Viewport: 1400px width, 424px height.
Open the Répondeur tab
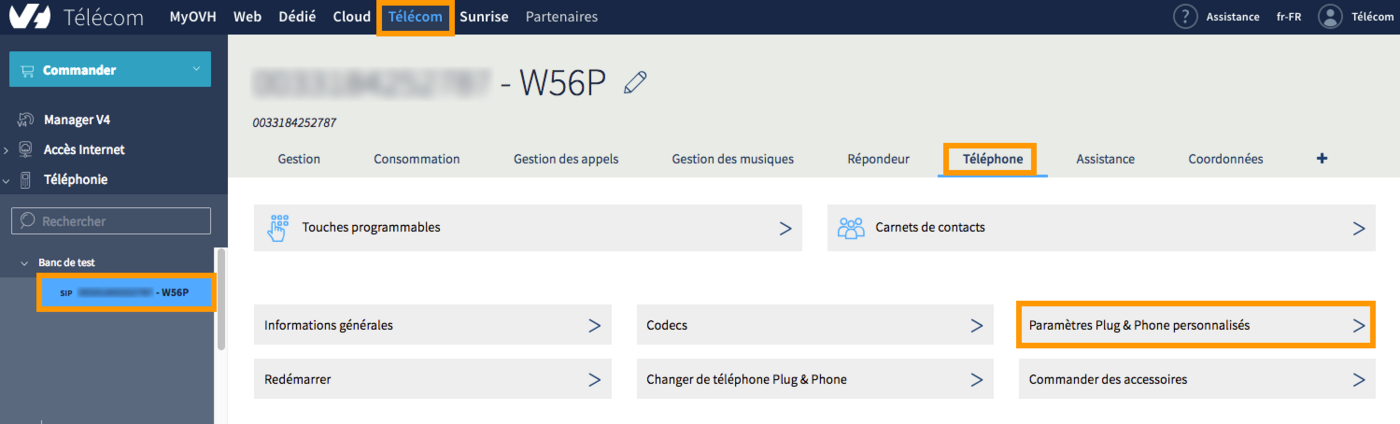tap(878, 159)
